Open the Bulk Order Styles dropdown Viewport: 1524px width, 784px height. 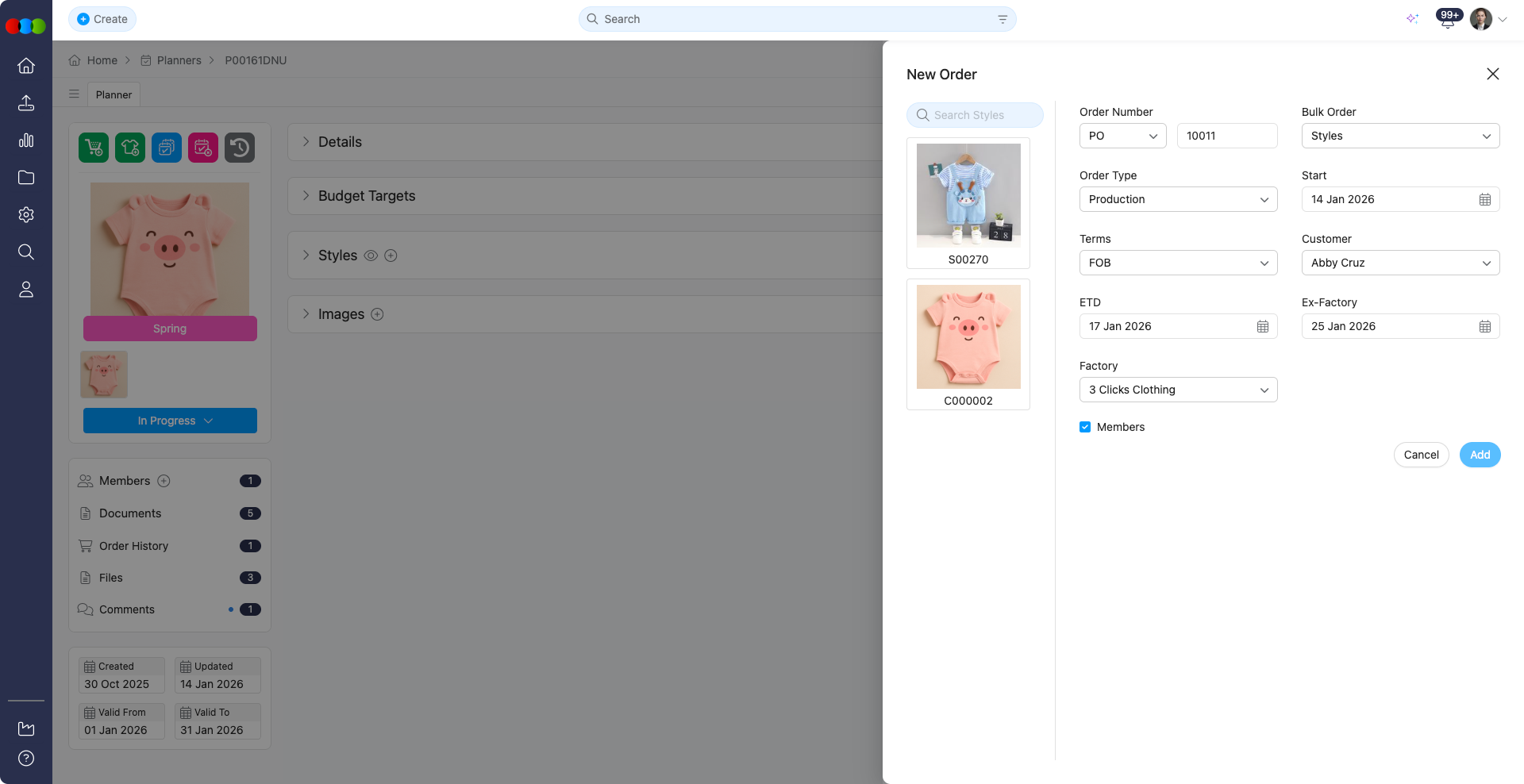pos(1399,136)
